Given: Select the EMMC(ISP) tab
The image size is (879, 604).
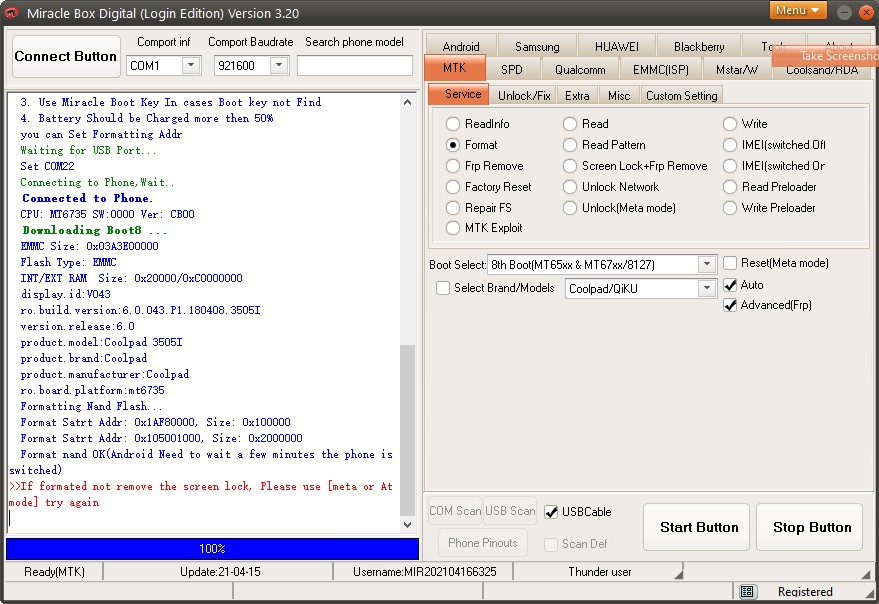Looking at the screenshot, I should click(660, 70).
